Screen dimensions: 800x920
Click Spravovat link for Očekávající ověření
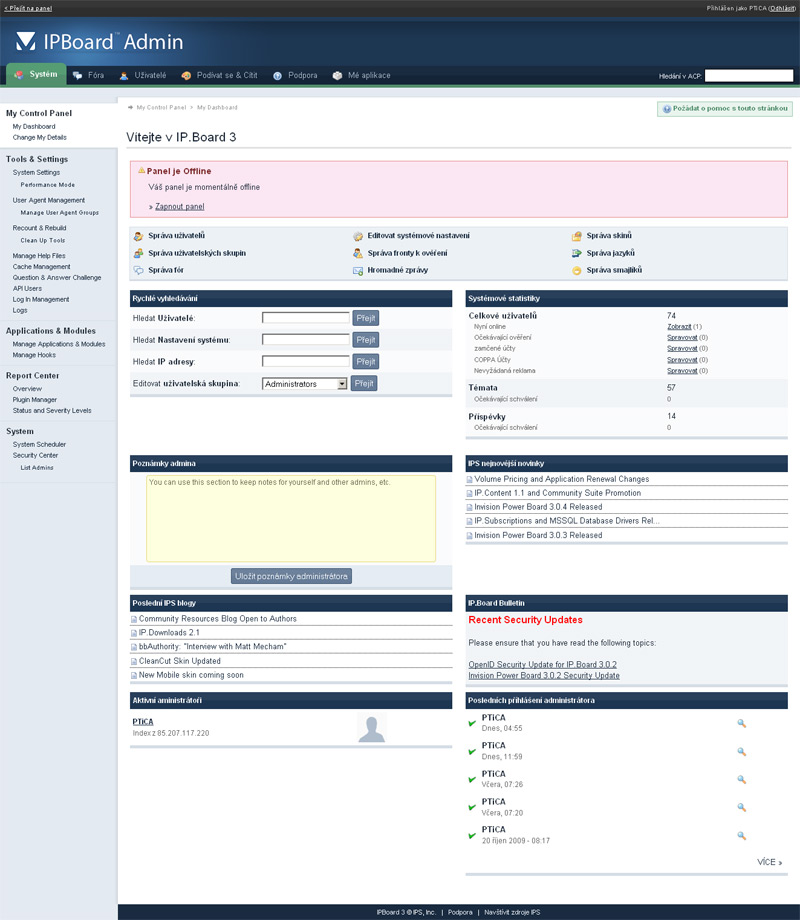click(x=682, y=338)
